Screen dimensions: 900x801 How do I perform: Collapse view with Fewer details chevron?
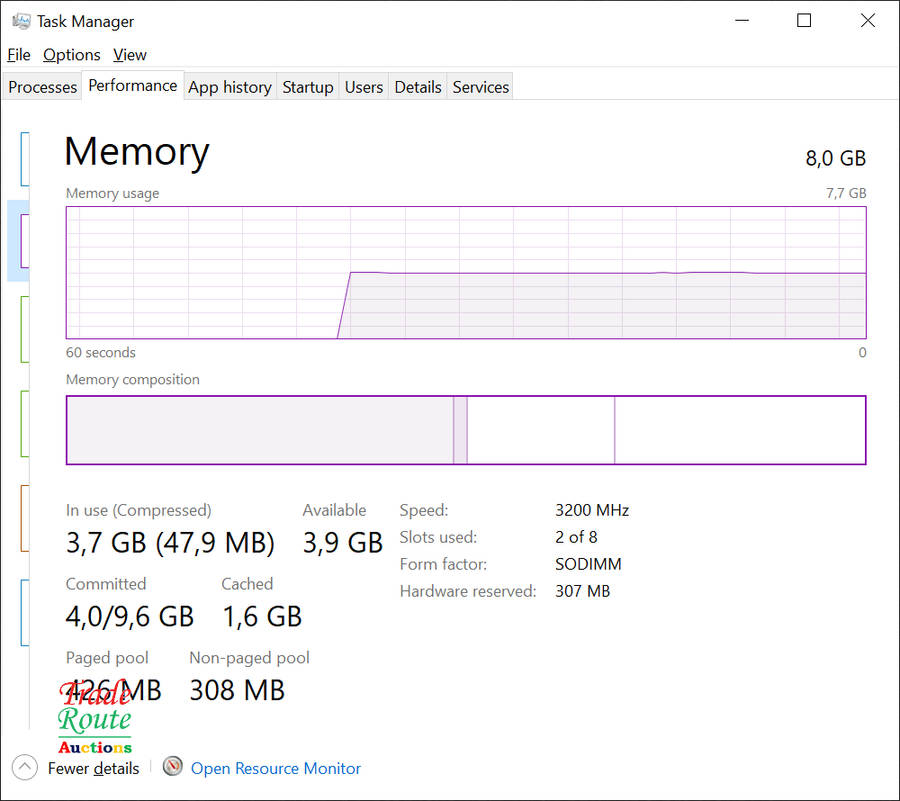24,768
